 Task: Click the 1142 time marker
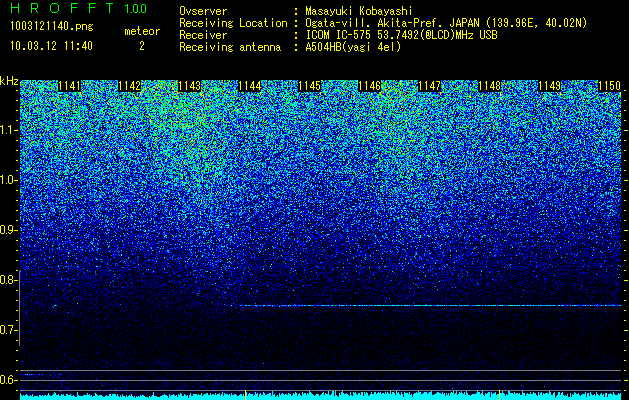pos(130,86)
